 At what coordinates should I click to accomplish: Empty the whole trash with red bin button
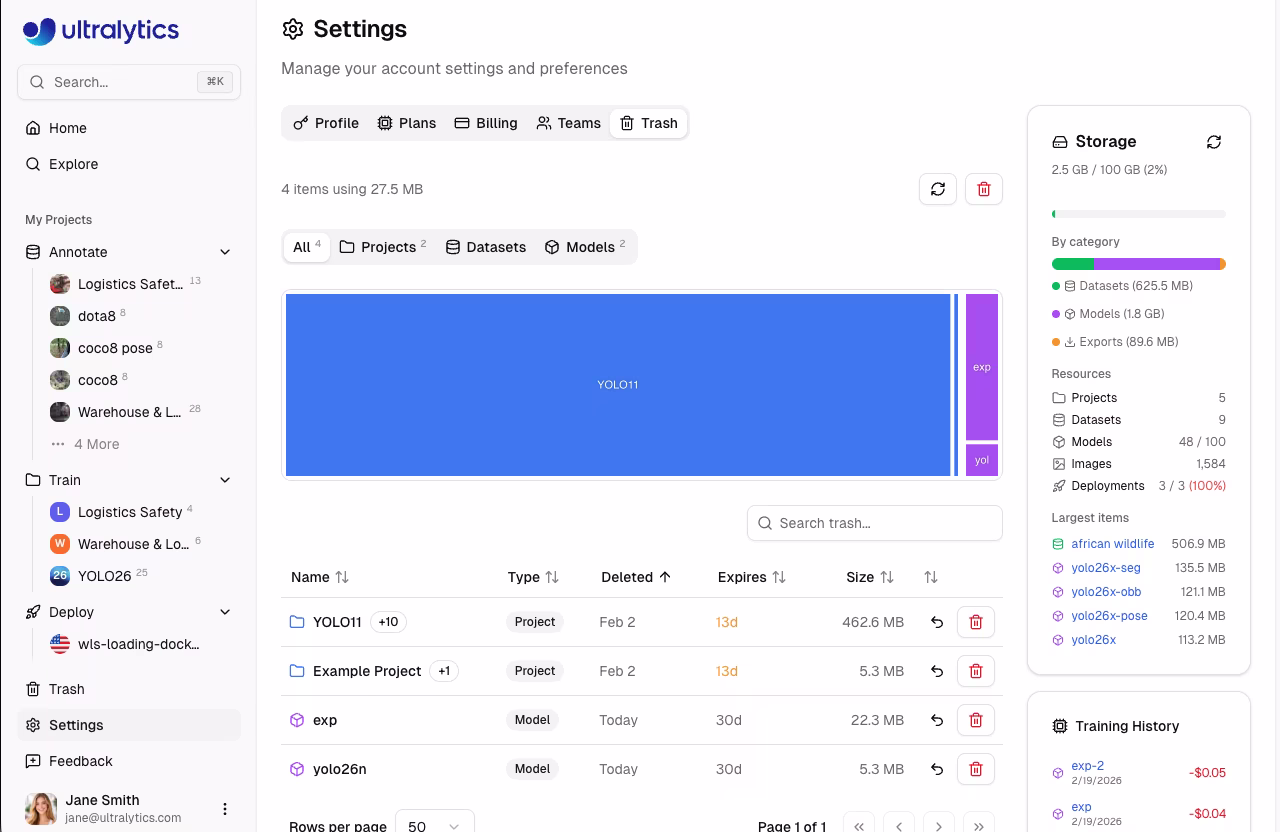pos(984,189)
